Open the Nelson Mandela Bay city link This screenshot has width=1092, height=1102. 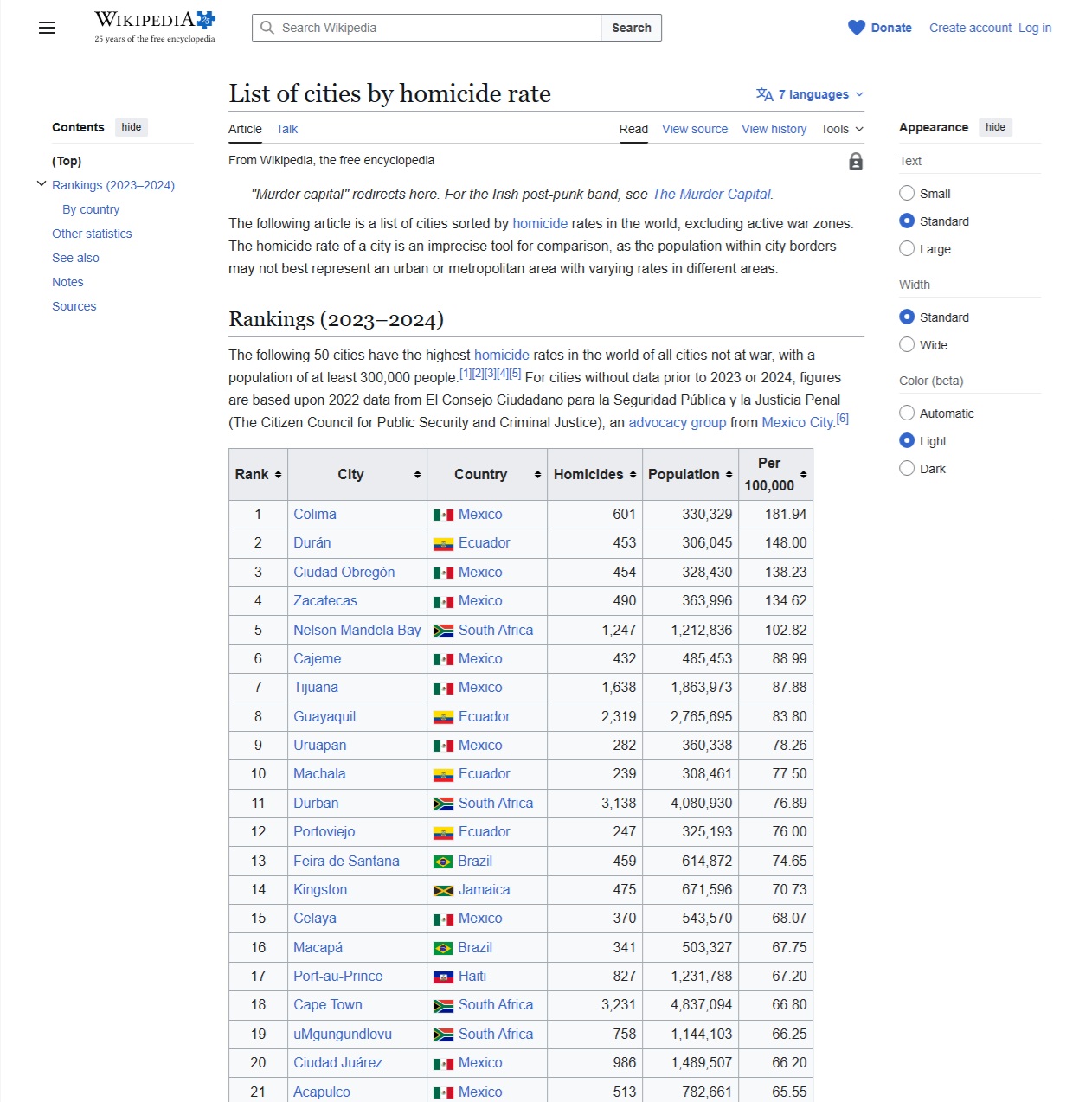coord(357,631)
